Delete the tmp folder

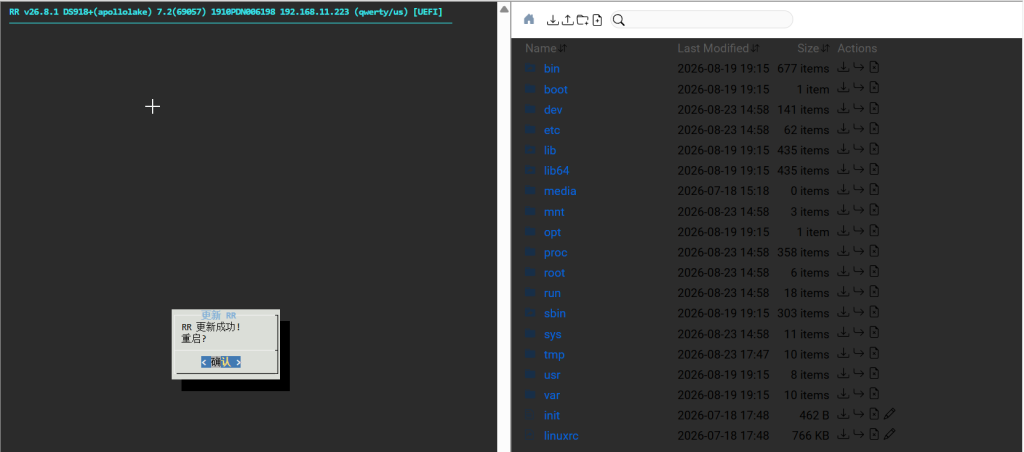pyautogui.click(x=874, y=353)
